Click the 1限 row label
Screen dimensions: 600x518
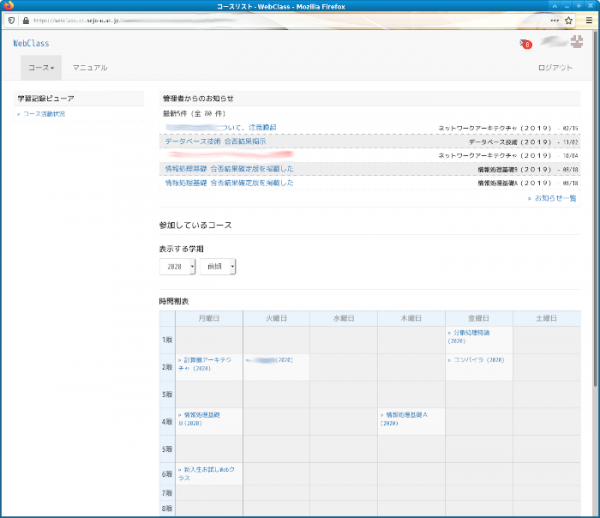[x=167, y=340]
